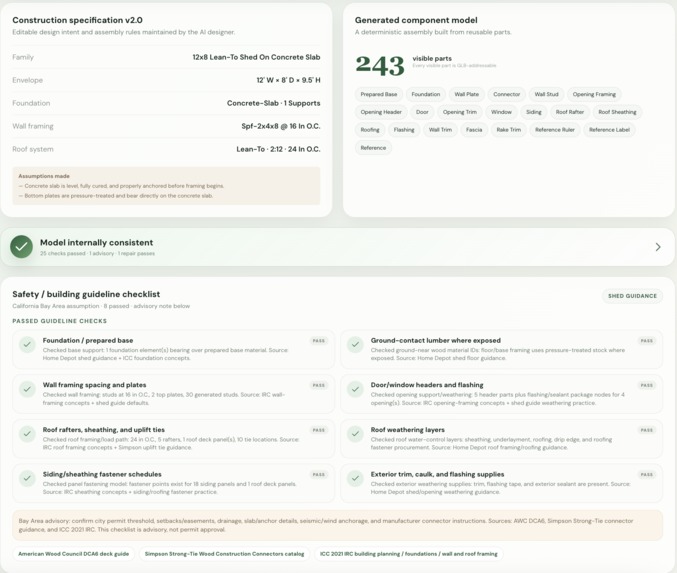Image resolution: width=677 pixels, height=573 pixels.
Task: Click the Foundation value Concrete-Slab · 1 Supports
Action: [x=273, y=103]
